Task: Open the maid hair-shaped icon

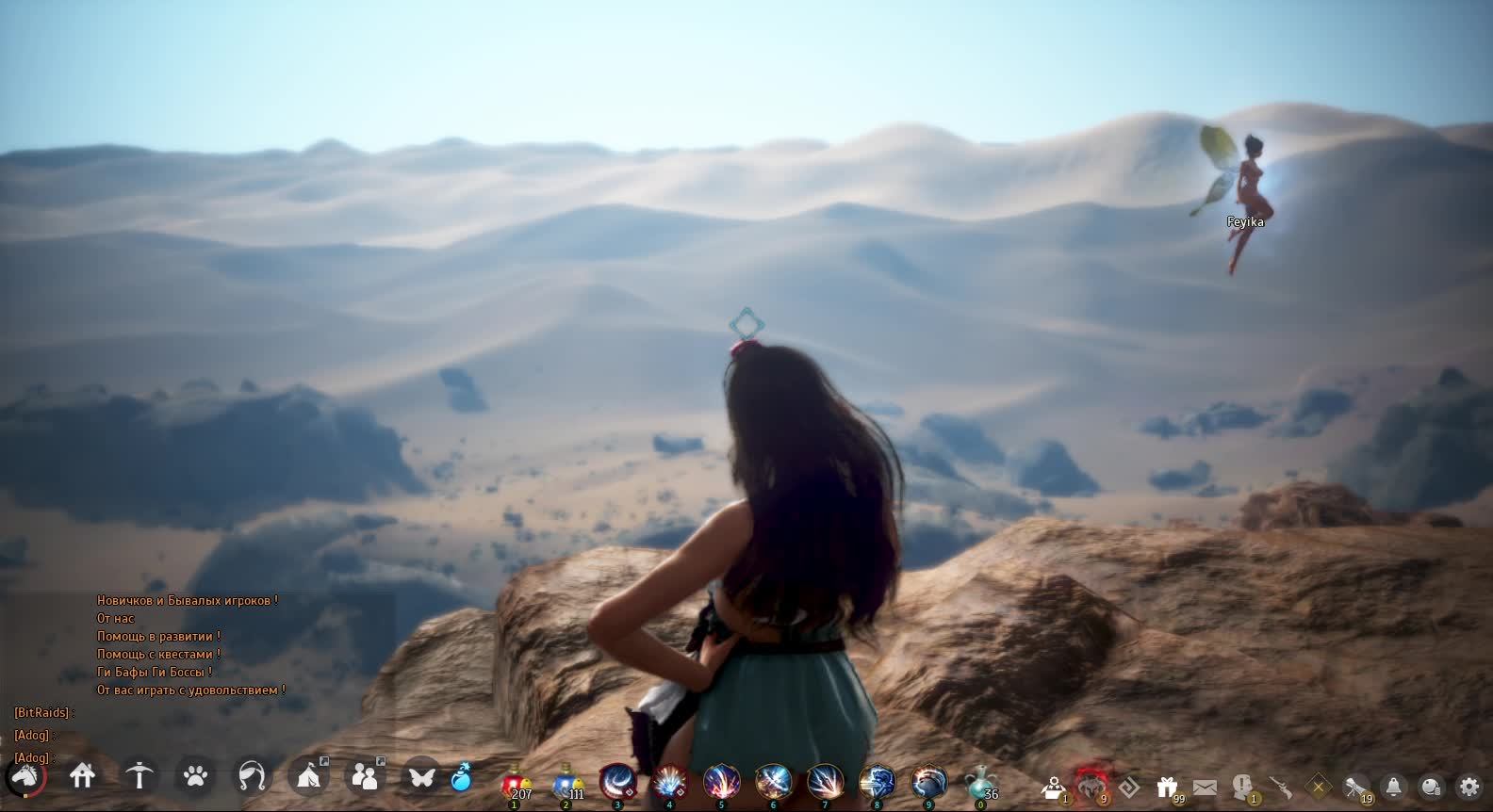Action: point(252,776)
